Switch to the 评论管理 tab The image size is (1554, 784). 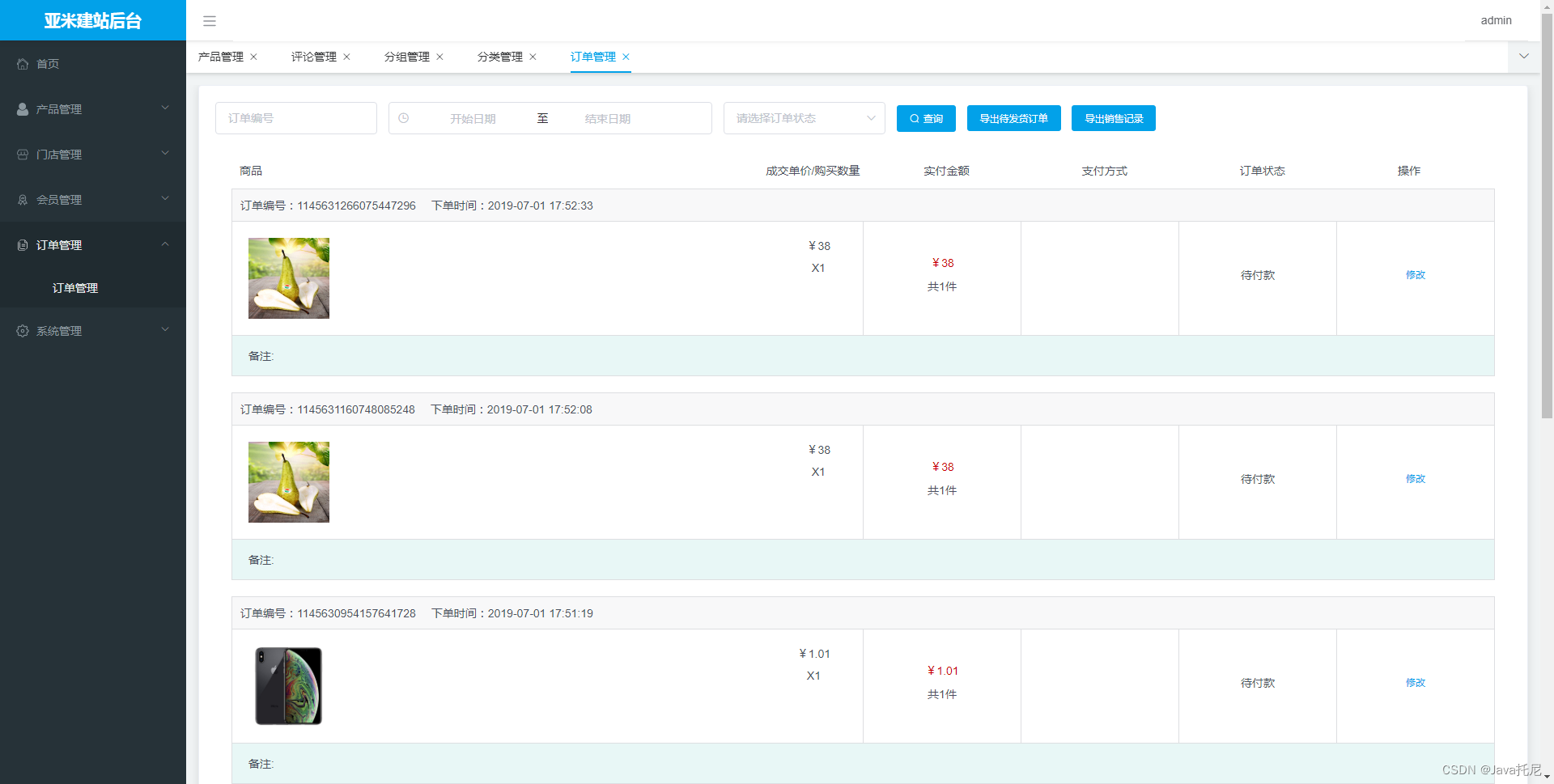[x=314, y=57]
